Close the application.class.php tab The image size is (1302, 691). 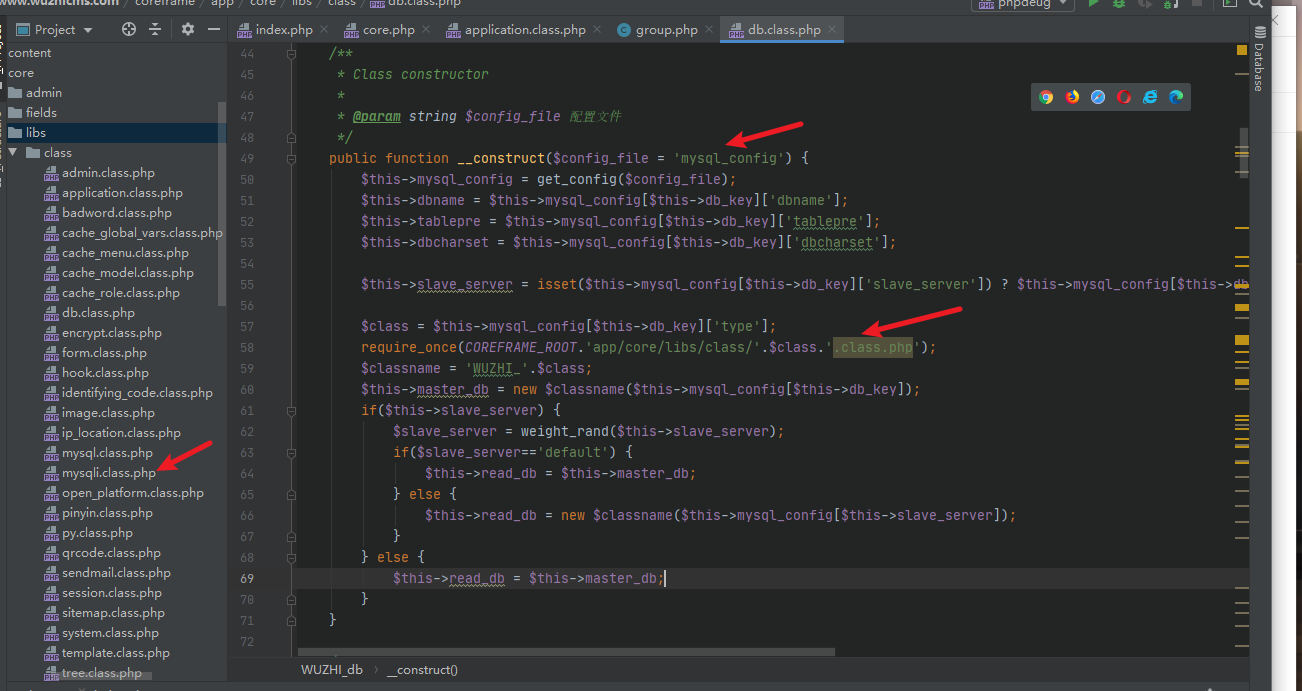(597, 30)
